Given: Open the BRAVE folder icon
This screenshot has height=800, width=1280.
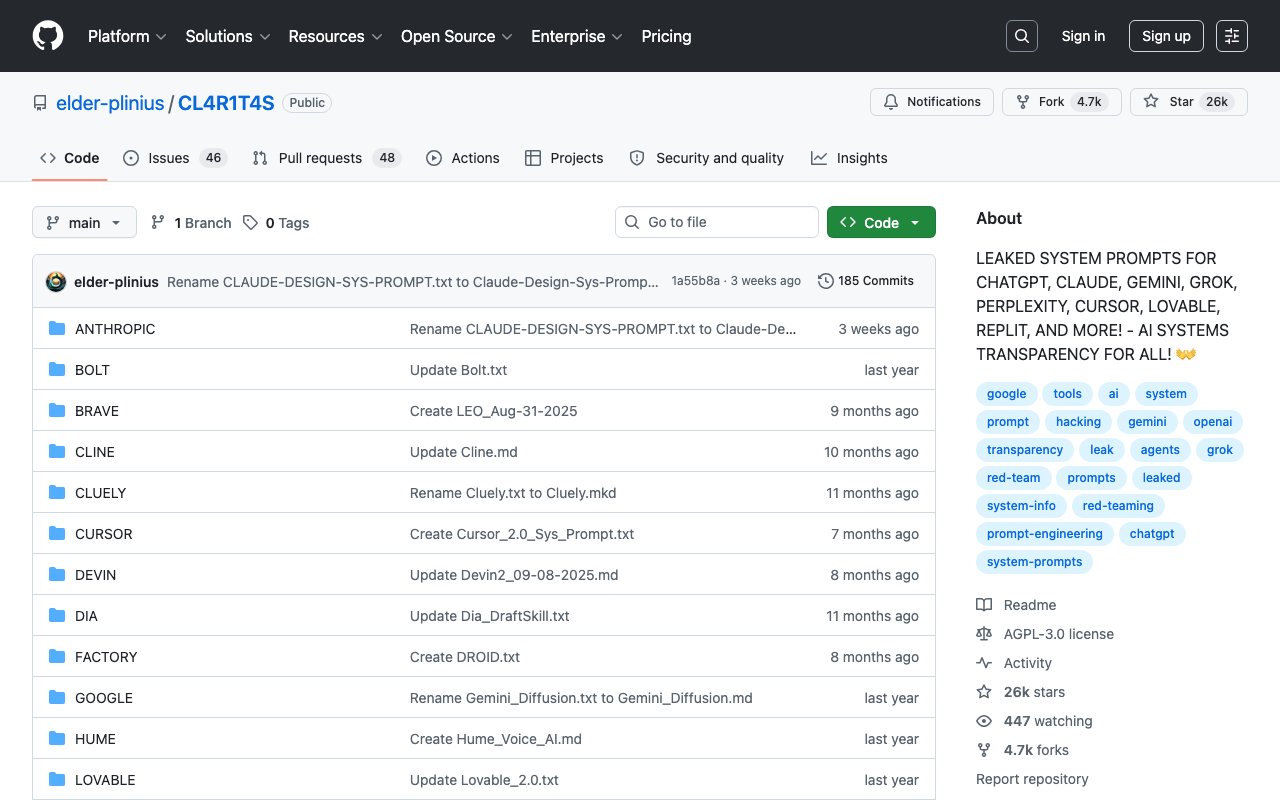Looking at the screenshot, I should tap(57, 411).
